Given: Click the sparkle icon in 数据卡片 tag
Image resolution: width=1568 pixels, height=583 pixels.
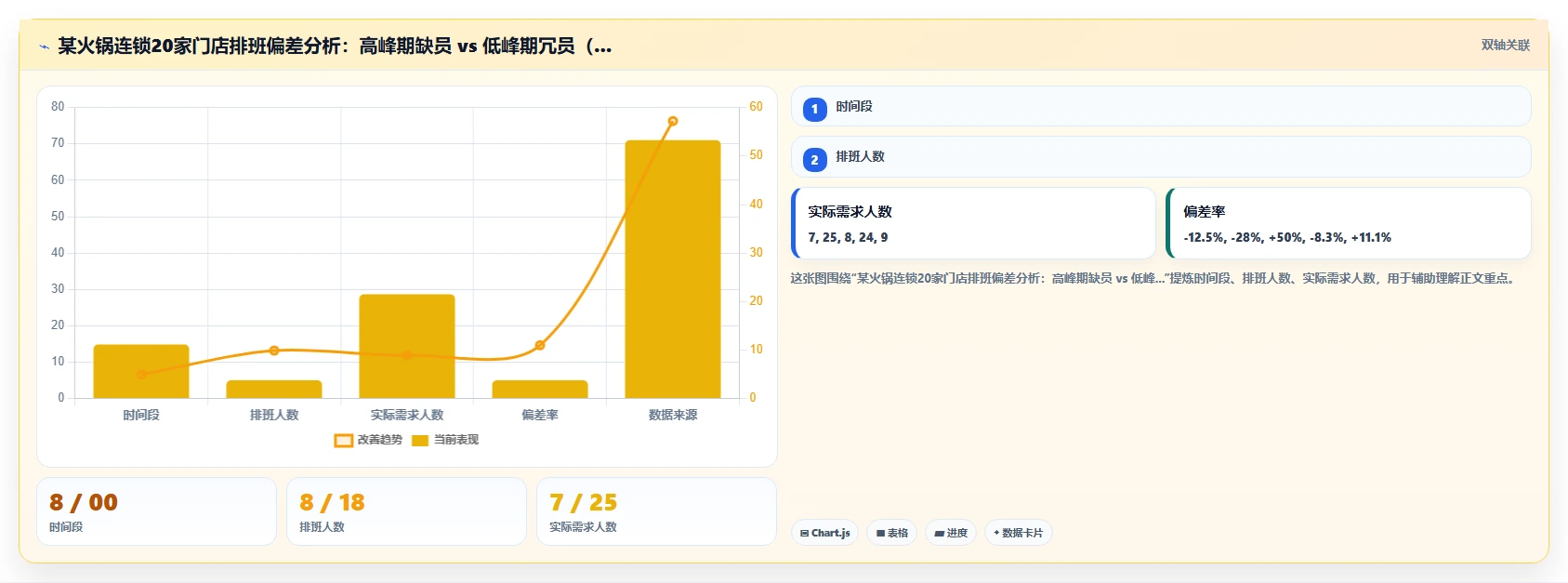Looking at the screenshot, I should (x=996, y=533).
